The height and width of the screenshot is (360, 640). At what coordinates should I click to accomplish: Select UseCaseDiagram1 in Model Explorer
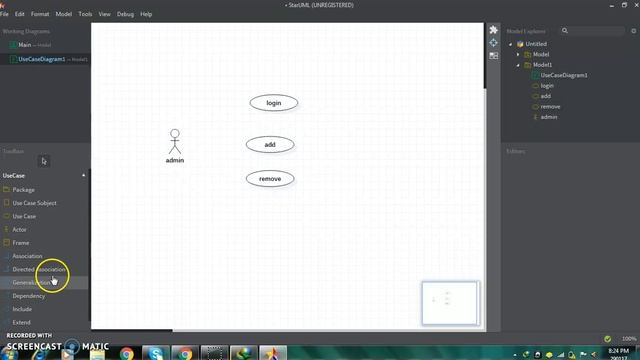click(x=564, y=75)
